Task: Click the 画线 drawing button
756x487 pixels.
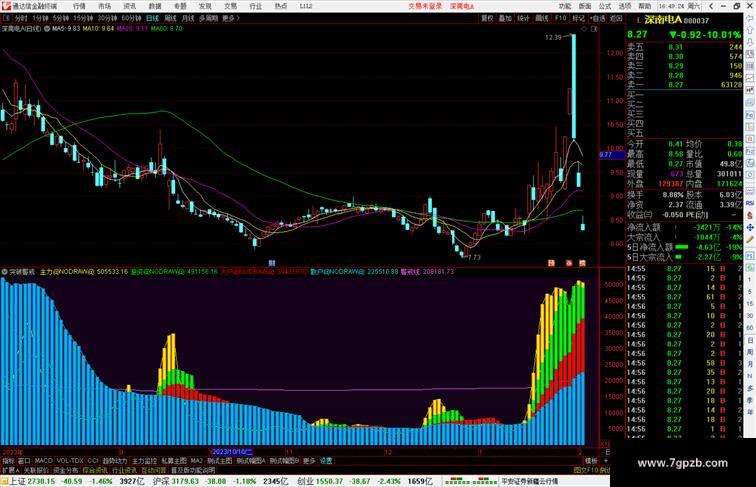Action: tap(542, 18)
